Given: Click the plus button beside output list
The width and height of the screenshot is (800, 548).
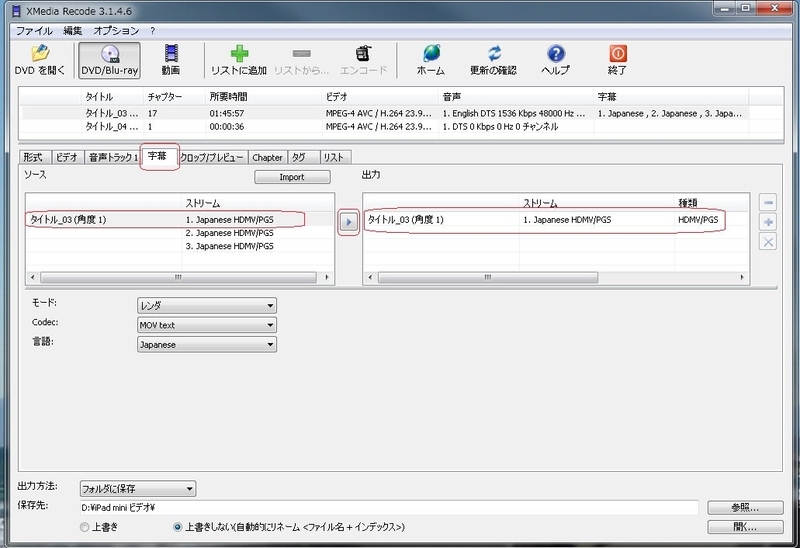Looking at the screenshot, I should [768, 222].
